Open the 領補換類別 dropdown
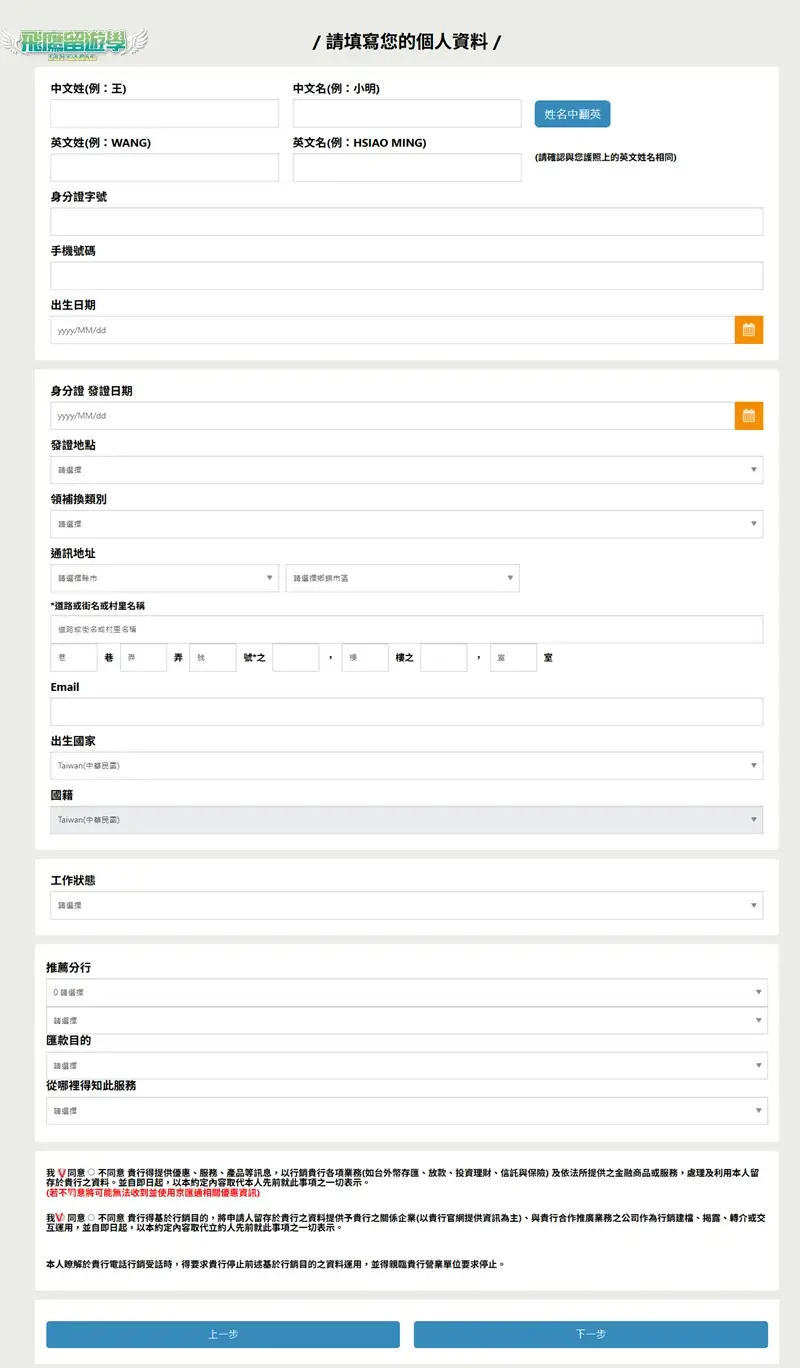 tap(405, 522)
